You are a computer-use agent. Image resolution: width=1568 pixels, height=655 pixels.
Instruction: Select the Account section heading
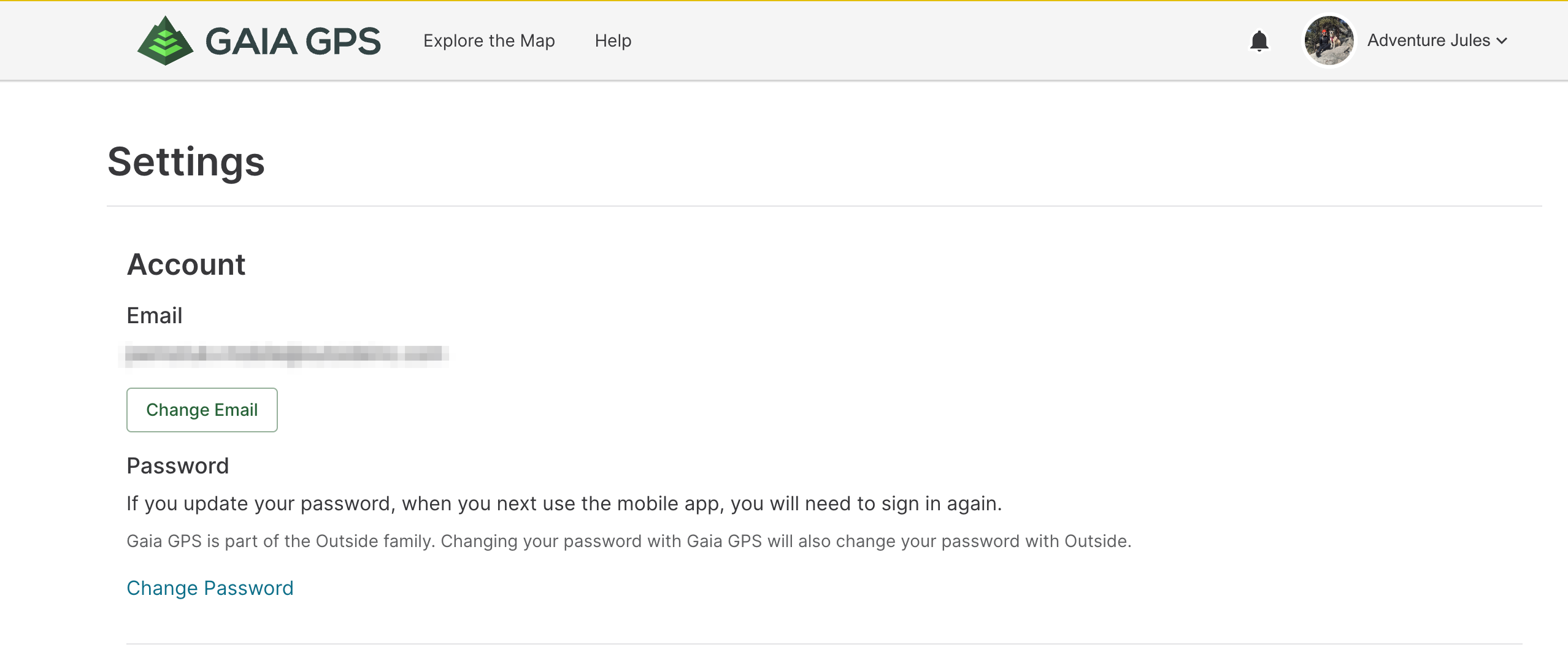[186, 265]
